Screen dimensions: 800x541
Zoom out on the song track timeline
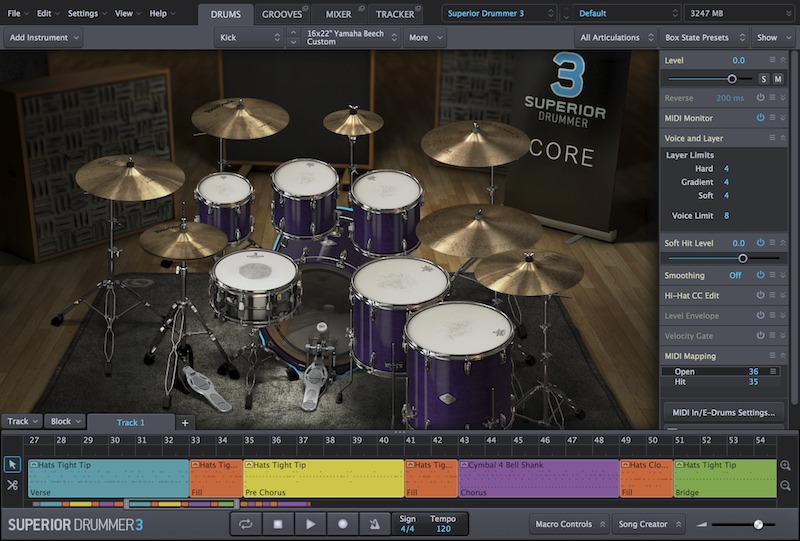tap(786, 486)
